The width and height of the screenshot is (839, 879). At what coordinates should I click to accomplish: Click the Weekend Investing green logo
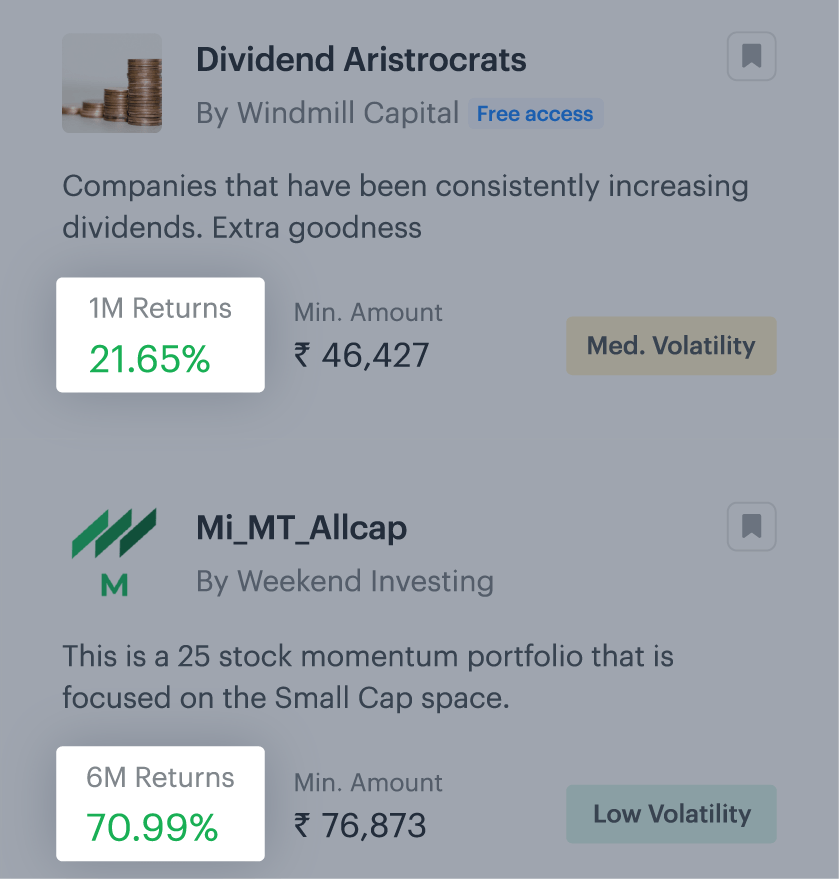click(114, 551)
